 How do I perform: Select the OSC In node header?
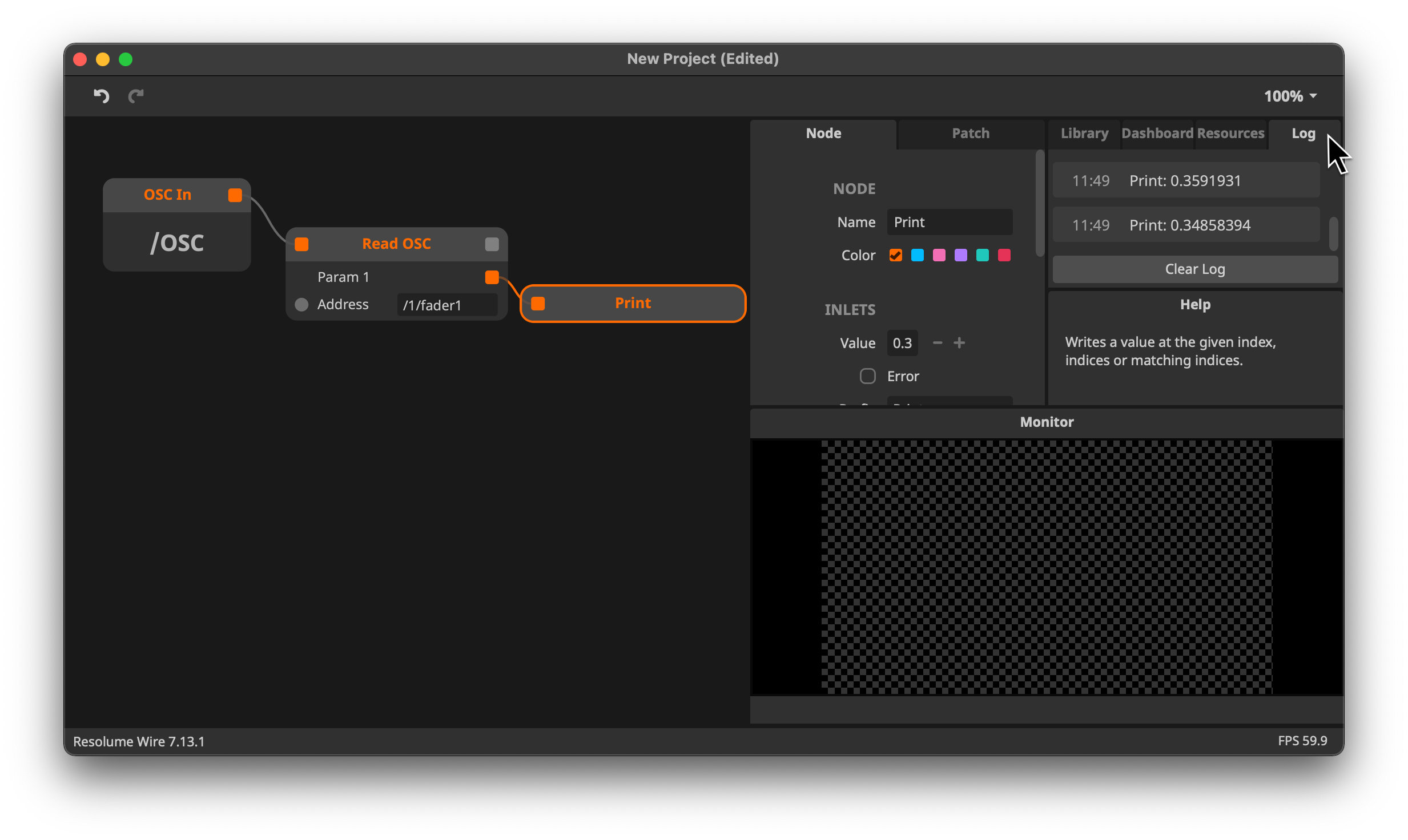(x=177, y=195)
